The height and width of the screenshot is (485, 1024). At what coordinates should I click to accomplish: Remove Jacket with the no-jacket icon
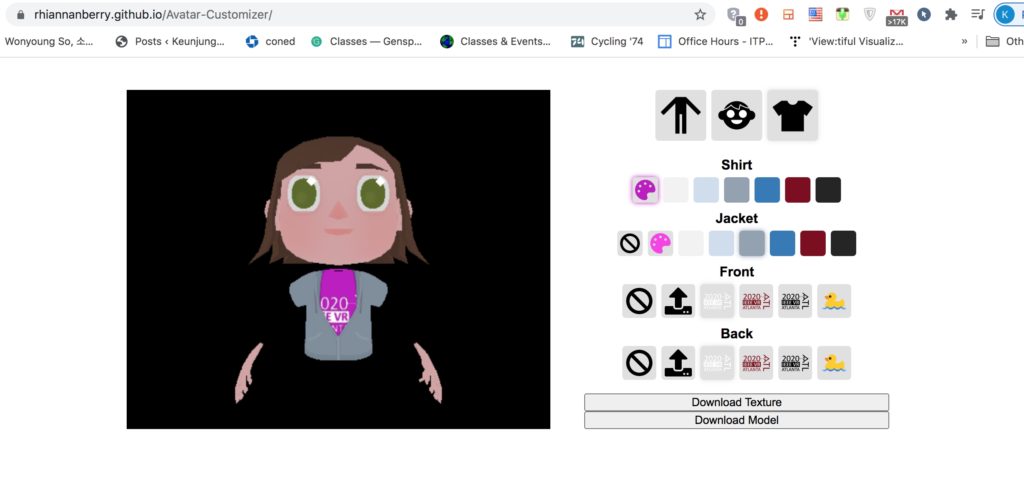630,243
